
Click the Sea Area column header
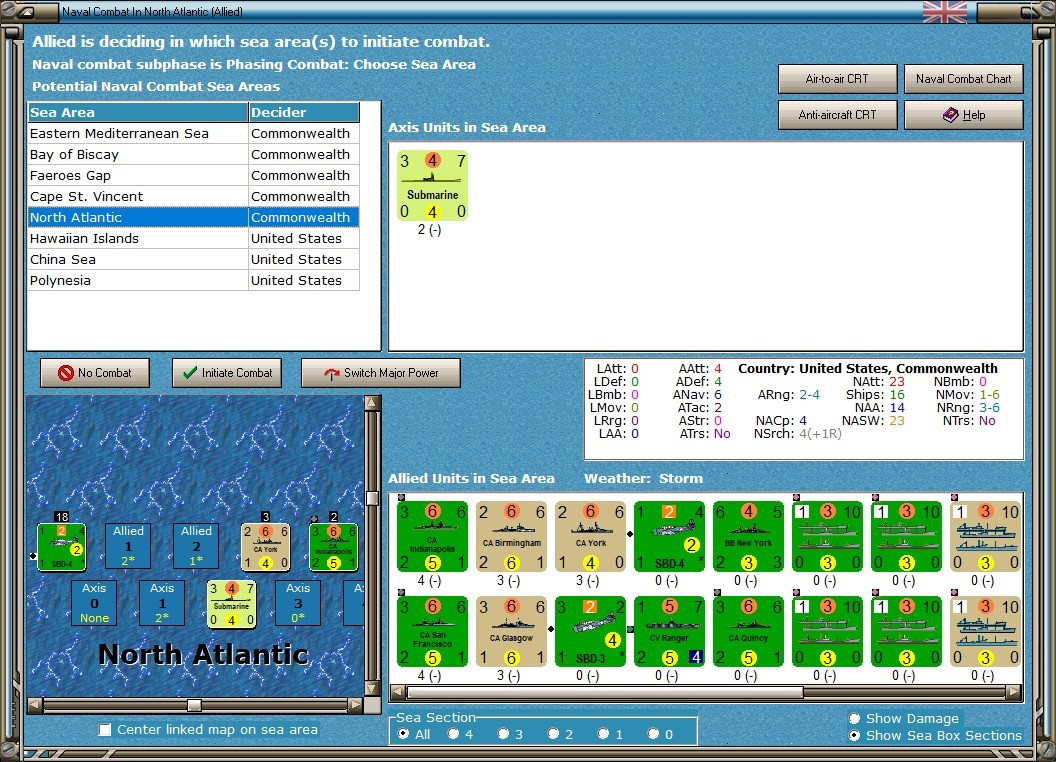138,113
